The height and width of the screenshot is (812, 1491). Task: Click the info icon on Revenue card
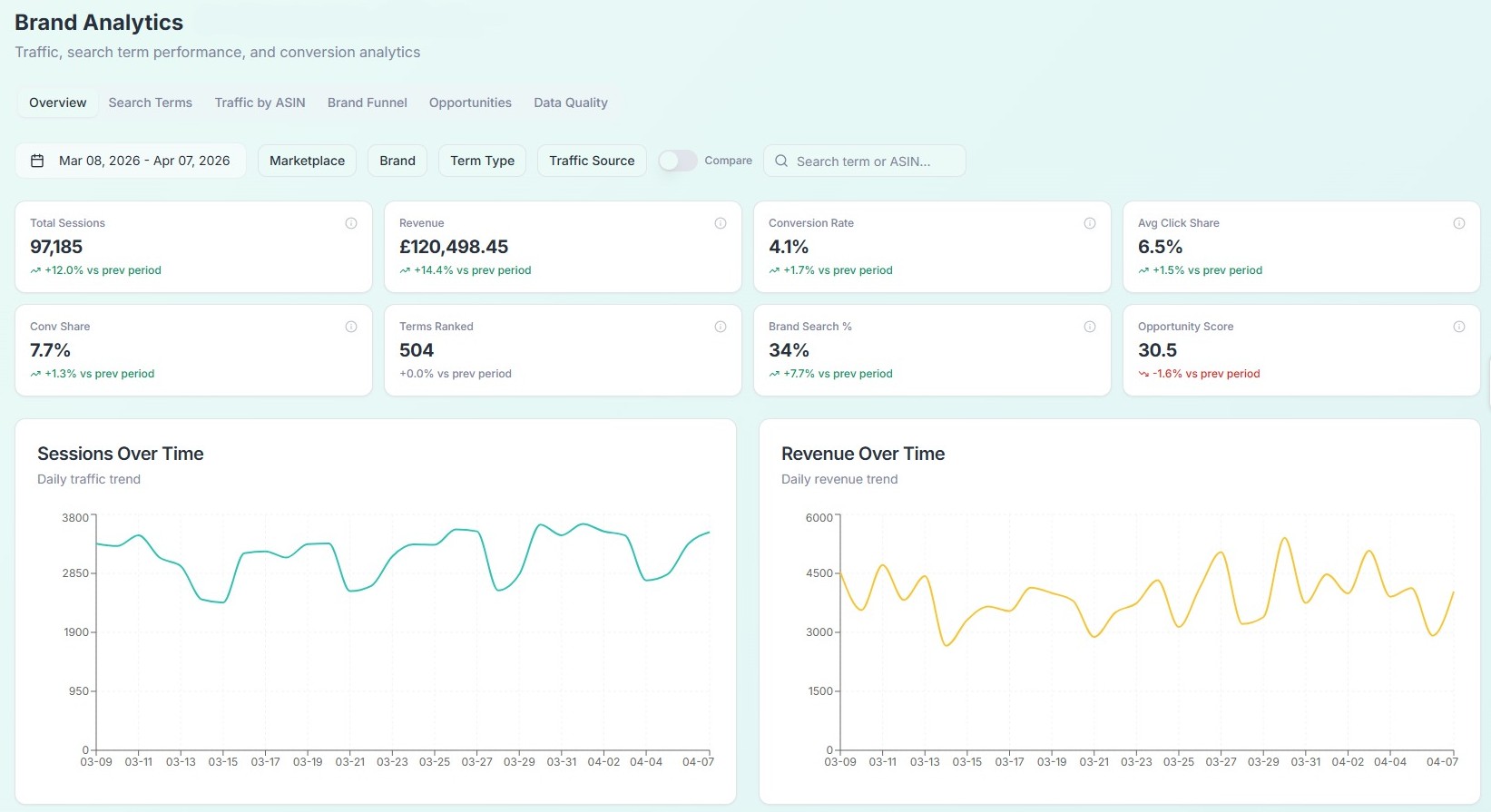point(721,223)
